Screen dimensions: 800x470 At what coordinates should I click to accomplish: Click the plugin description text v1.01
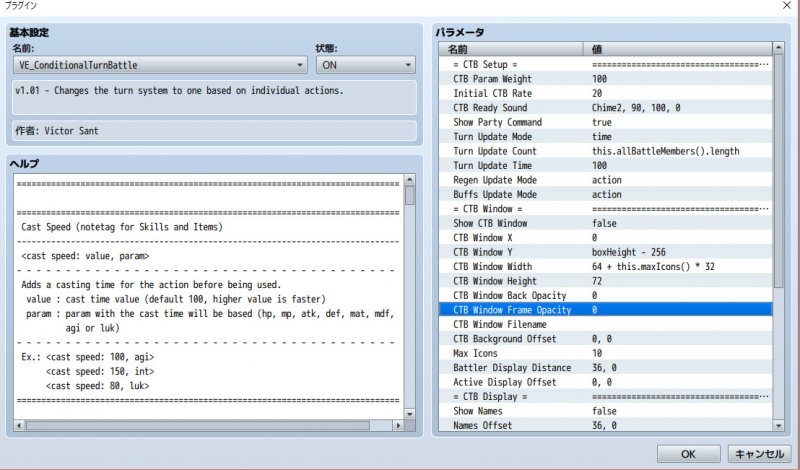click(179, 91)
